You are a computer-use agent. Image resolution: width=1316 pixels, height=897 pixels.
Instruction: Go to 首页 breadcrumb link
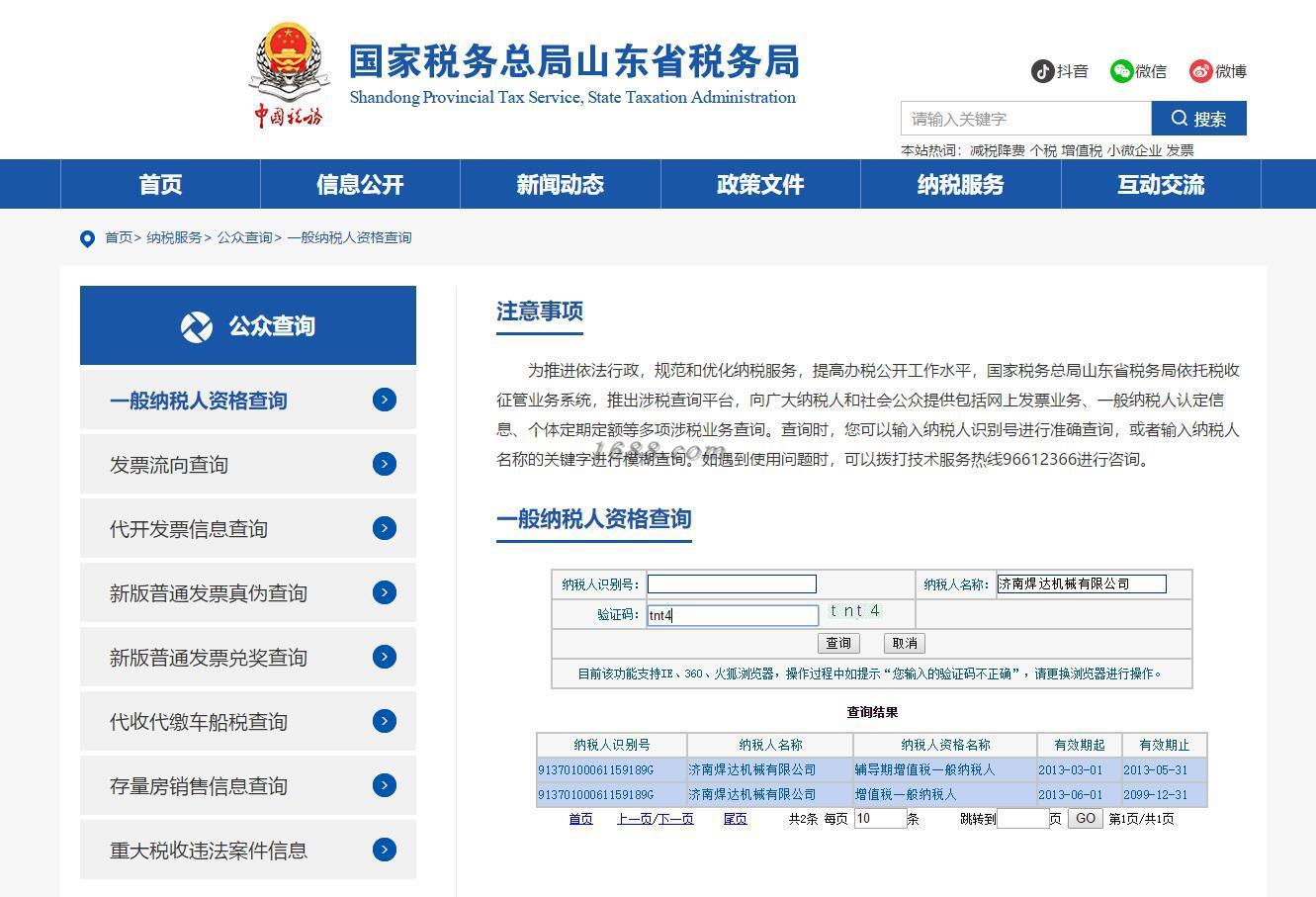coord(119,238)
